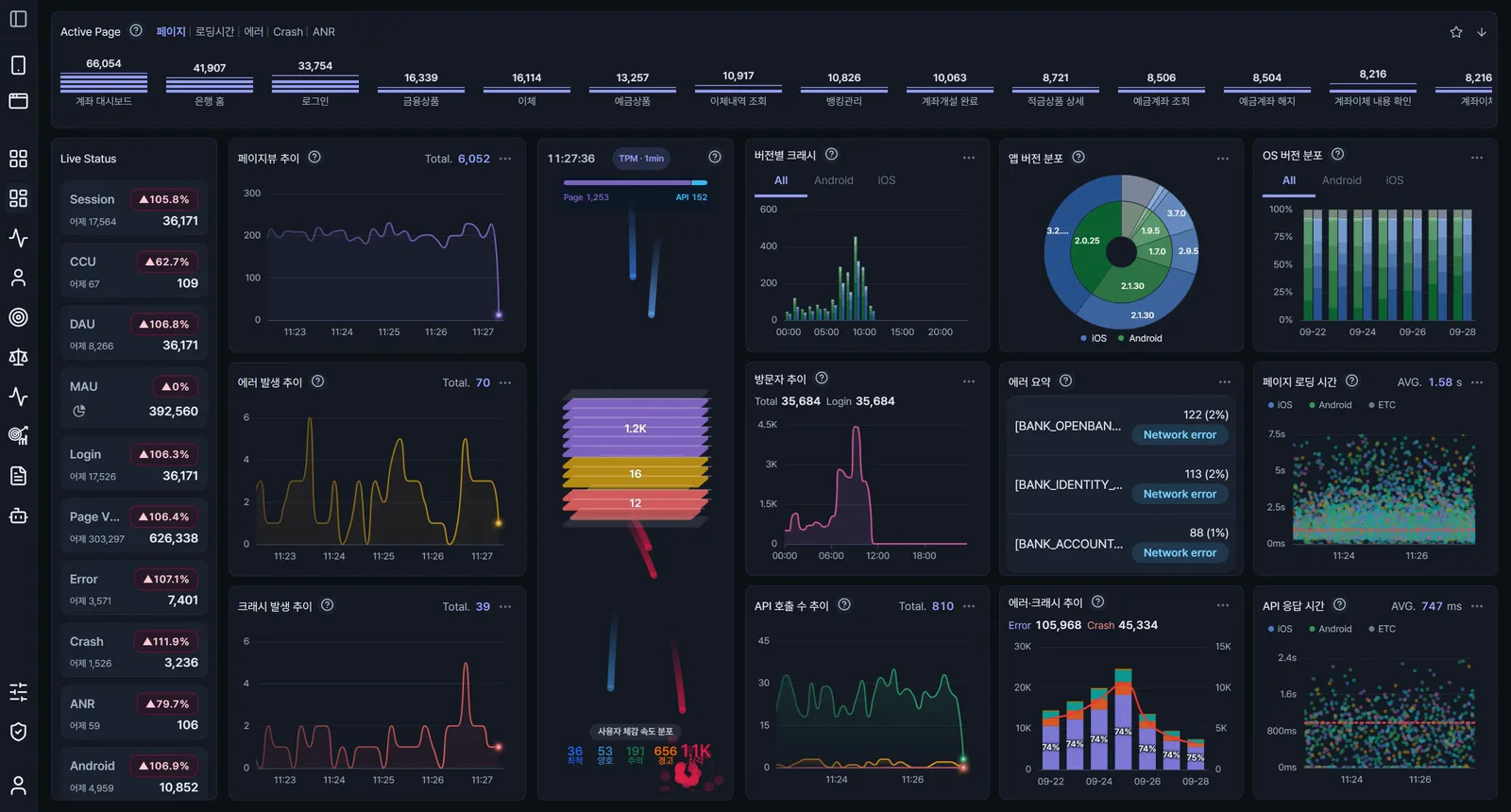Switch to Android tab in 버전별 크래시
The width and height of the screenshot is (1511, 812).
[834, 180]
